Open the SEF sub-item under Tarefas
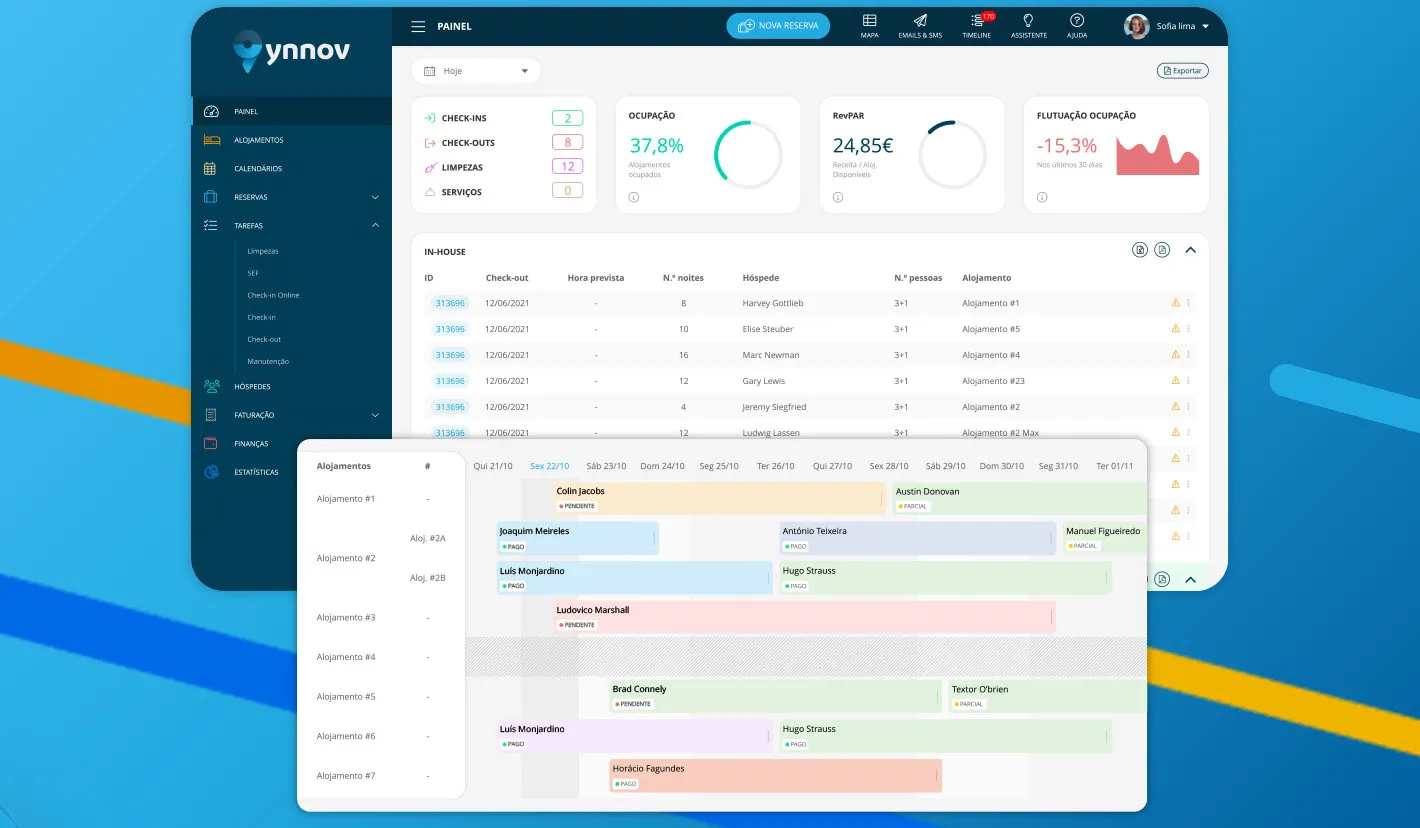 (253, 273)
